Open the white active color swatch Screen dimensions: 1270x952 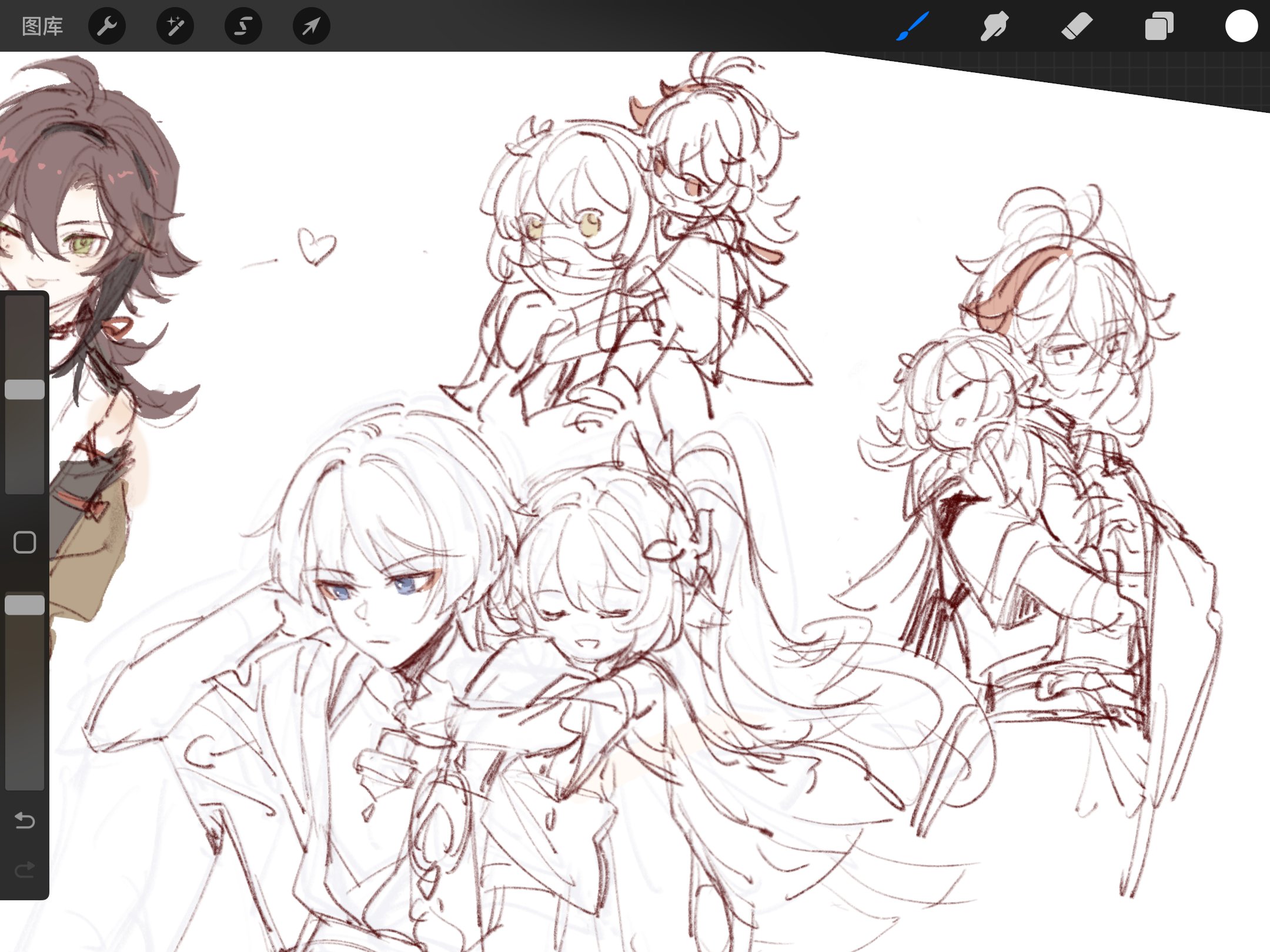coord(1241,26)
